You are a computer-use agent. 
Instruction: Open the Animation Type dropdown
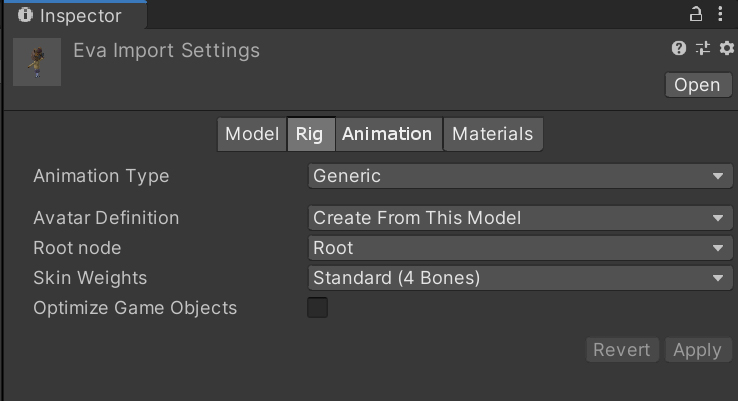[520, 176]
